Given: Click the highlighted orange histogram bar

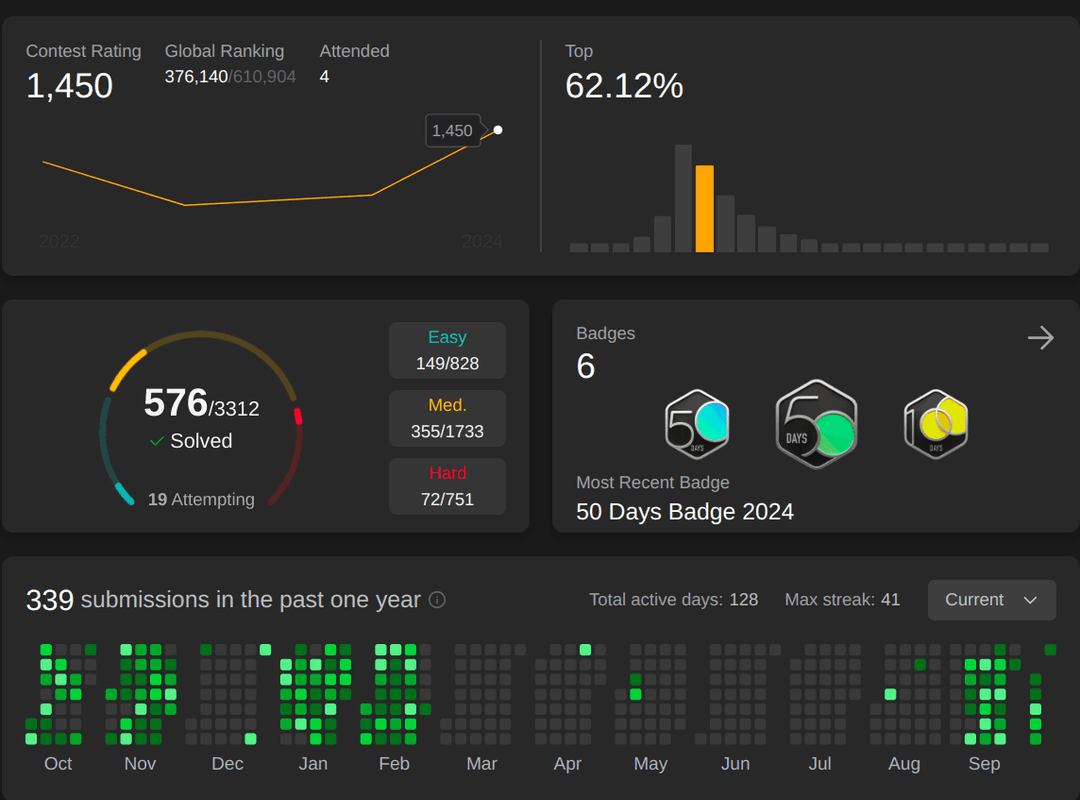Looking at the screenshot, I should pyautogui.click(x=704, y=209).
